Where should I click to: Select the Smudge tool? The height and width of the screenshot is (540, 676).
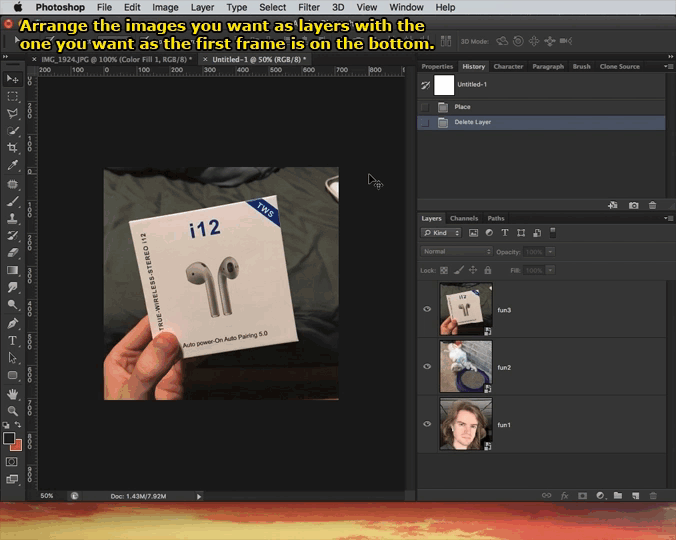(x=12, y=287)
